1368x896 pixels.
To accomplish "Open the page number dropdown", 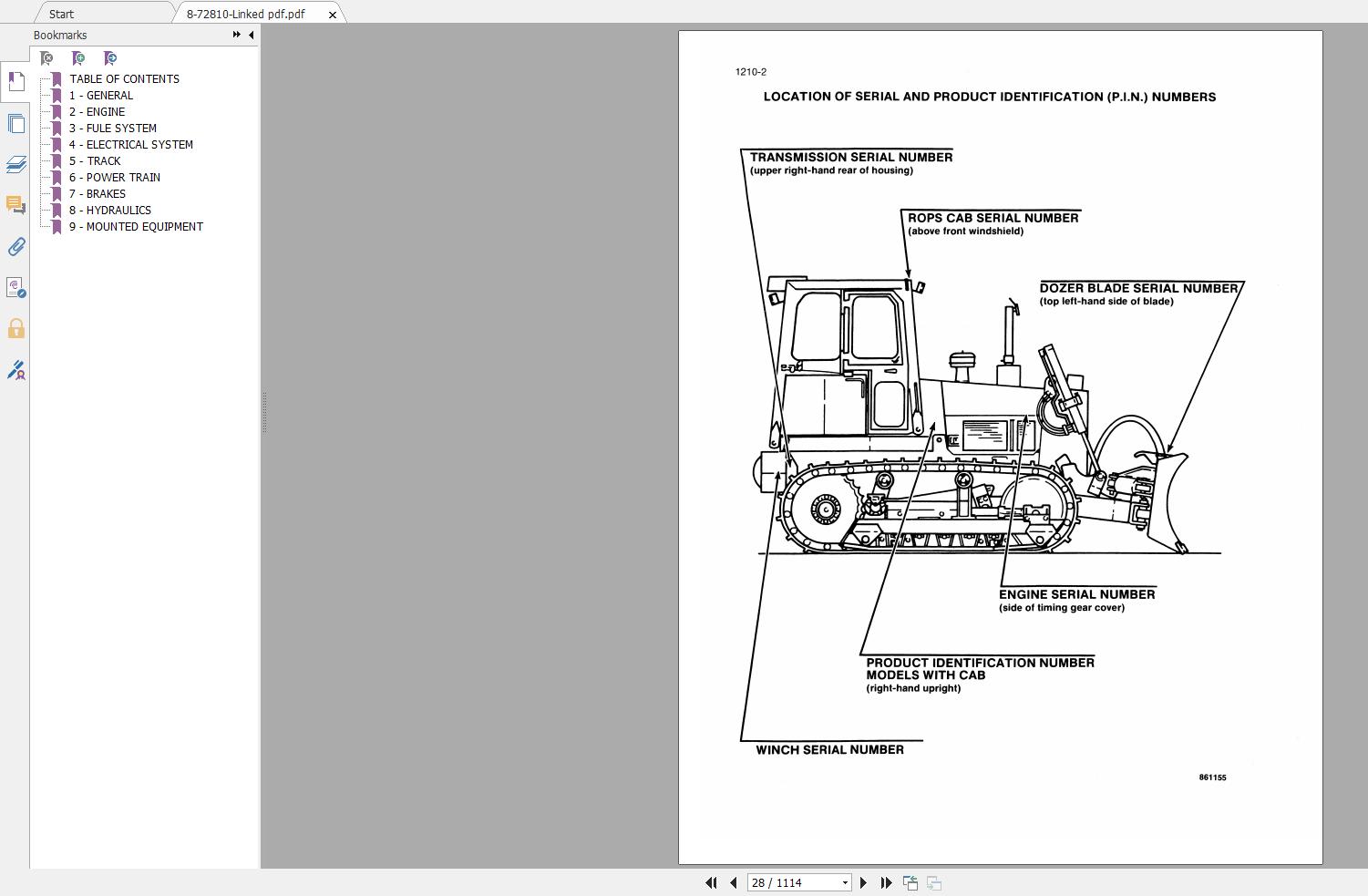I will pos(844,882).
